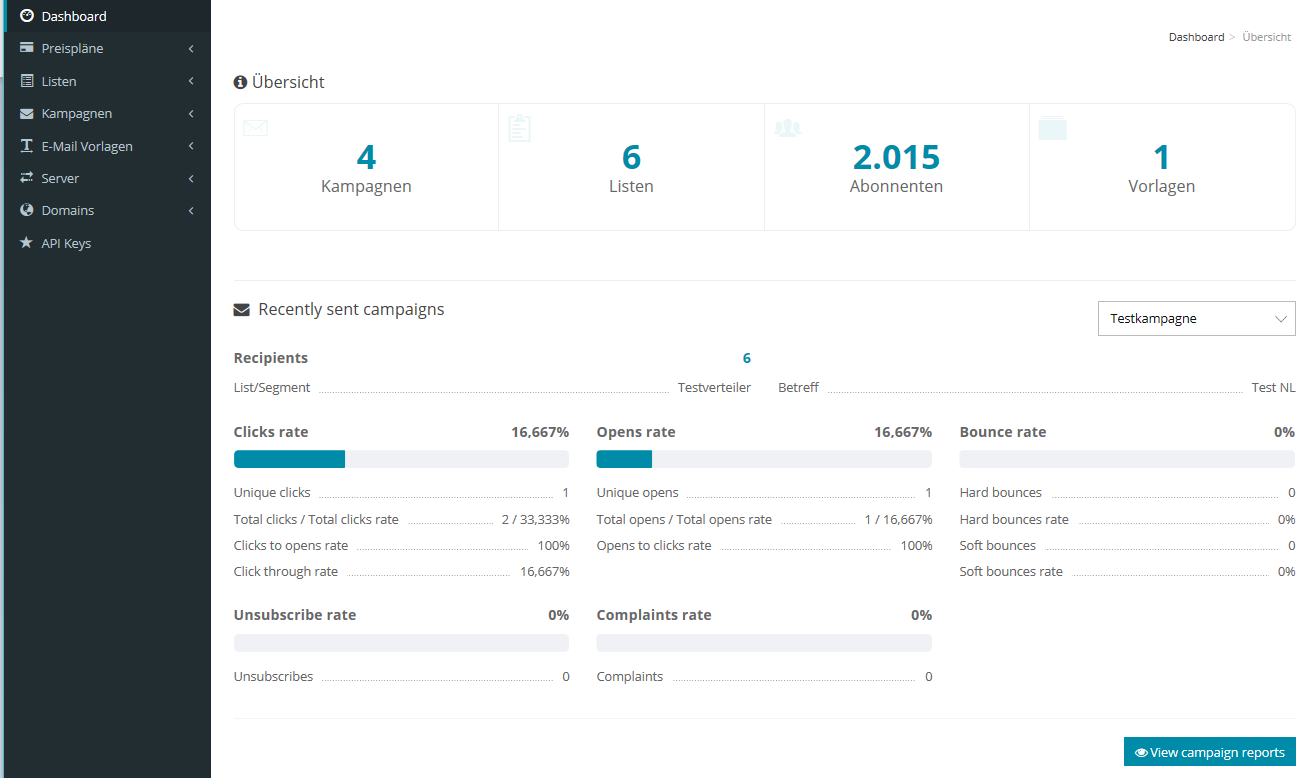Click the Dashboard gauge icon in sidebar

[27, 16]
